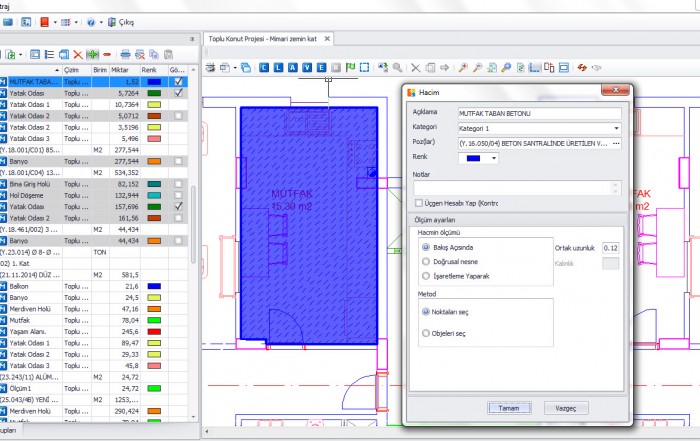The image size is (700, 441).
Task: Click the green plus add icon
Action: click(93, 53)
